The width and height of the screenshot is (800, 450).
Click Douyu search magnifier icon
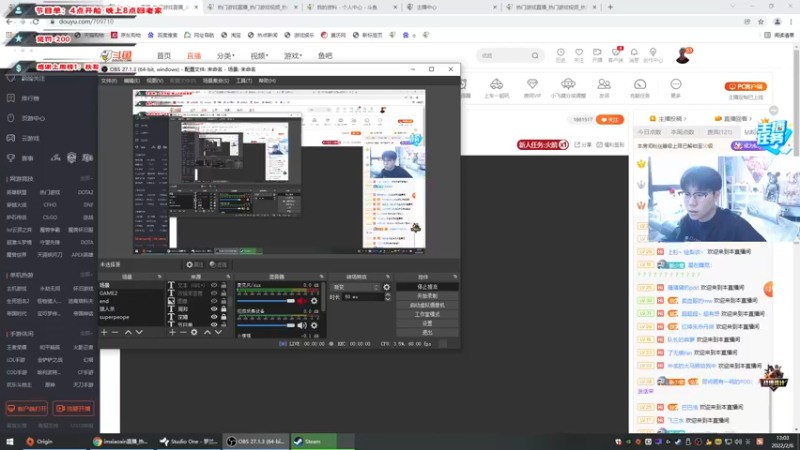click(535, 56)
